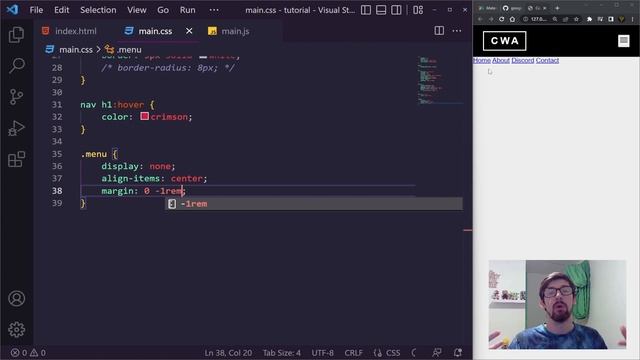The width and height of the screenshot is (640, 360).
Task: Open Source Control view
Action: point(16,97)
